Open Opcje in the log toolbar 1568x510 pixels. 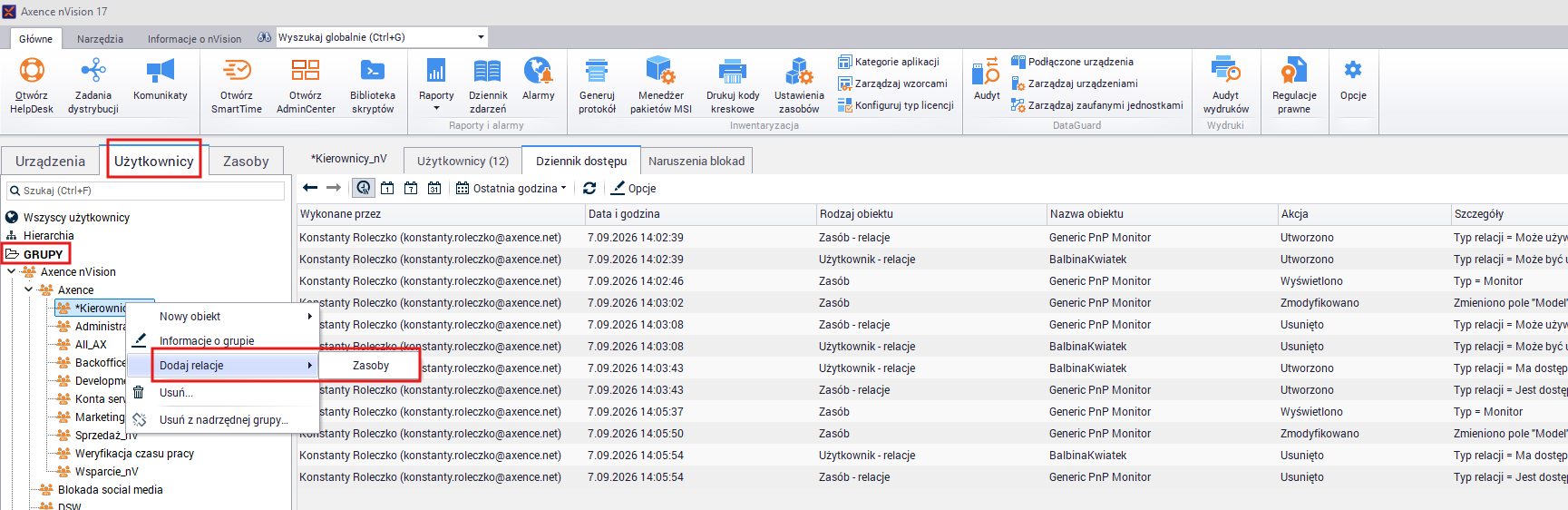click(x=633, y=188)
